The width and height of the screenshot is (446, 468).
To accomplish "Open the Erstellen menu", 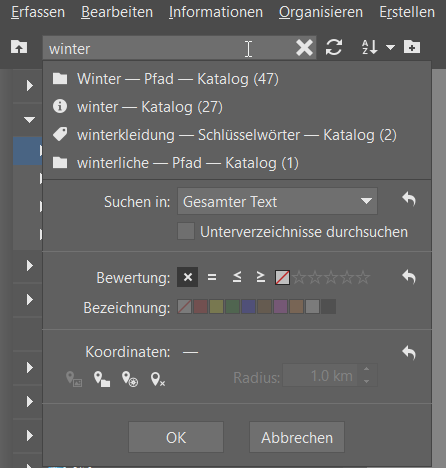I will (x=407, y=12).
